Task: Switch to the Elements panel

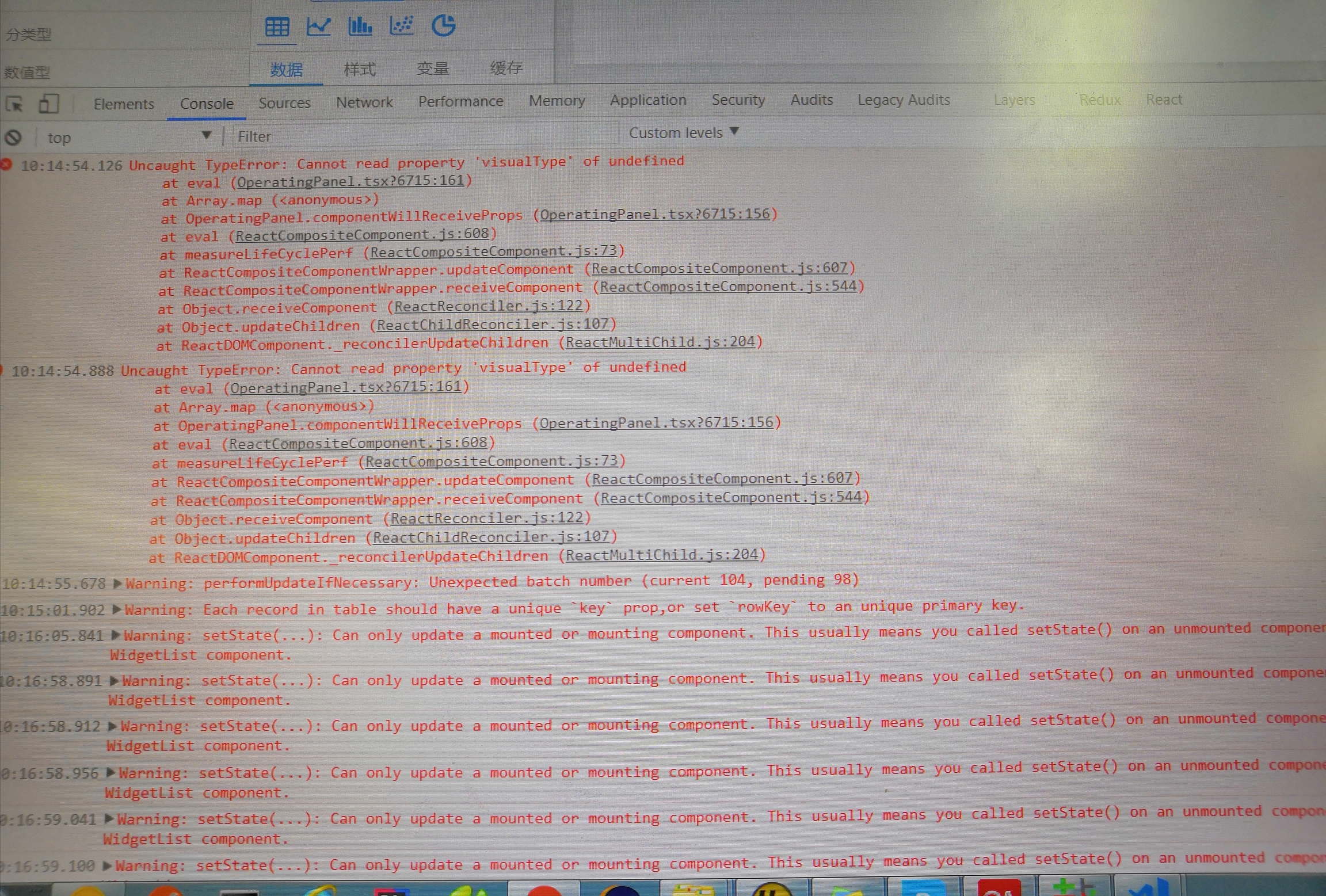Action: 124,104
